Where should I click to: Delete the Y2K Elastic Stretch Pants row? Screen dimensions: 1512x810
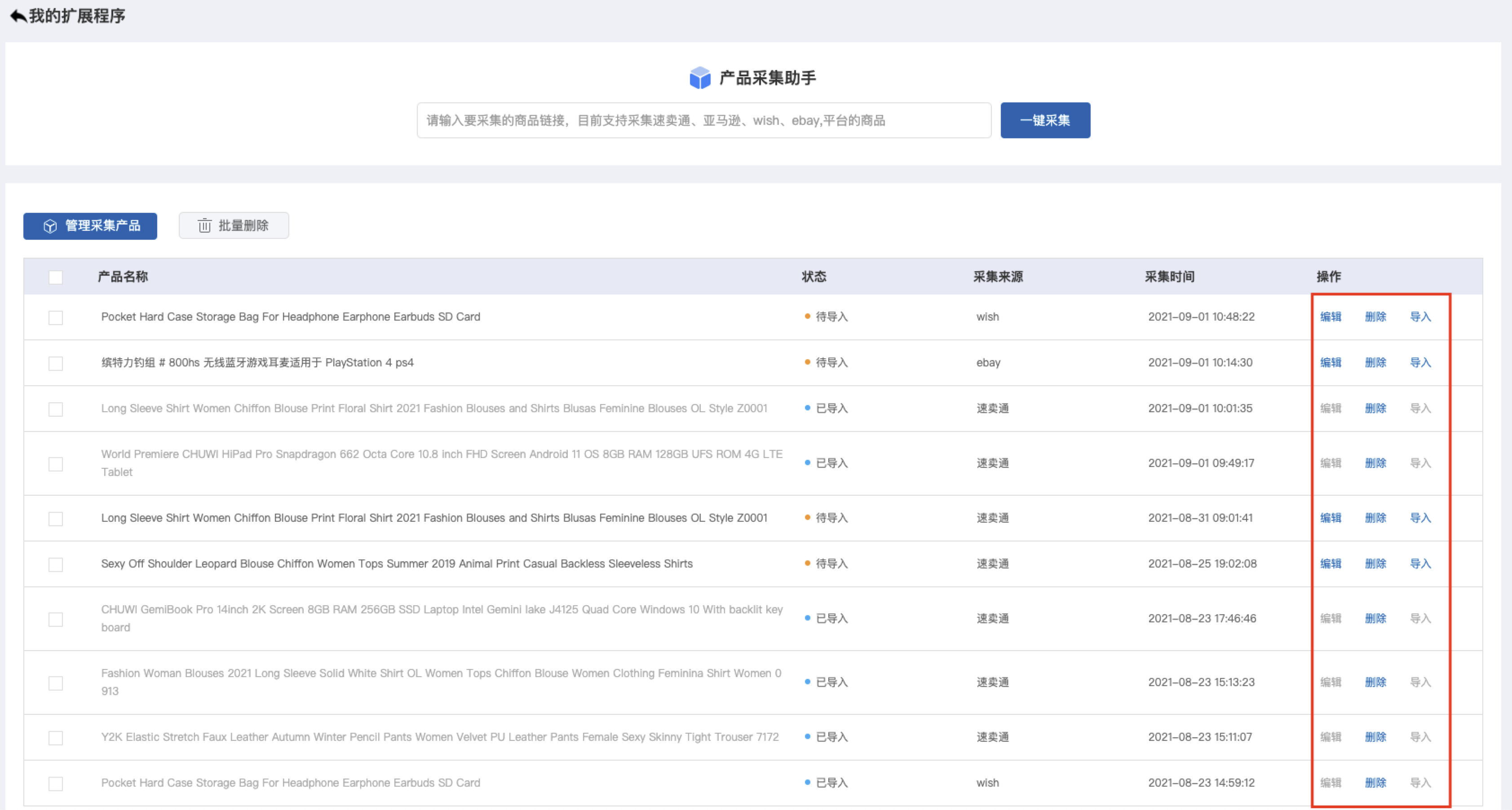point(1375,737)
